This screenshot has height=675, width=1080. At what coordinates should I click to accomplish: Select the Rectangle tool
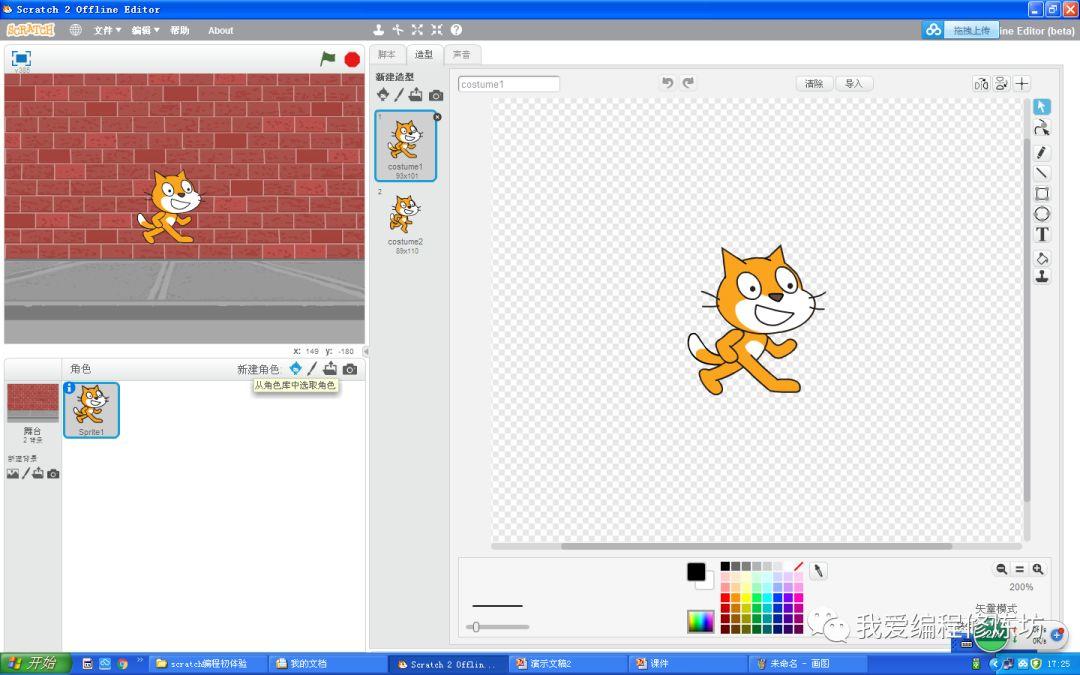(1041, 194)
